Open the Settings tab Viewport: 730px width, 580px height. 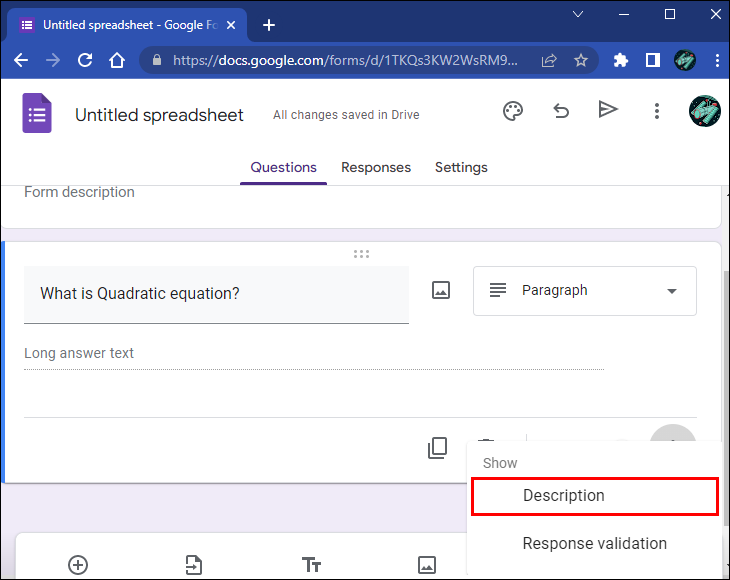(461, 168)
